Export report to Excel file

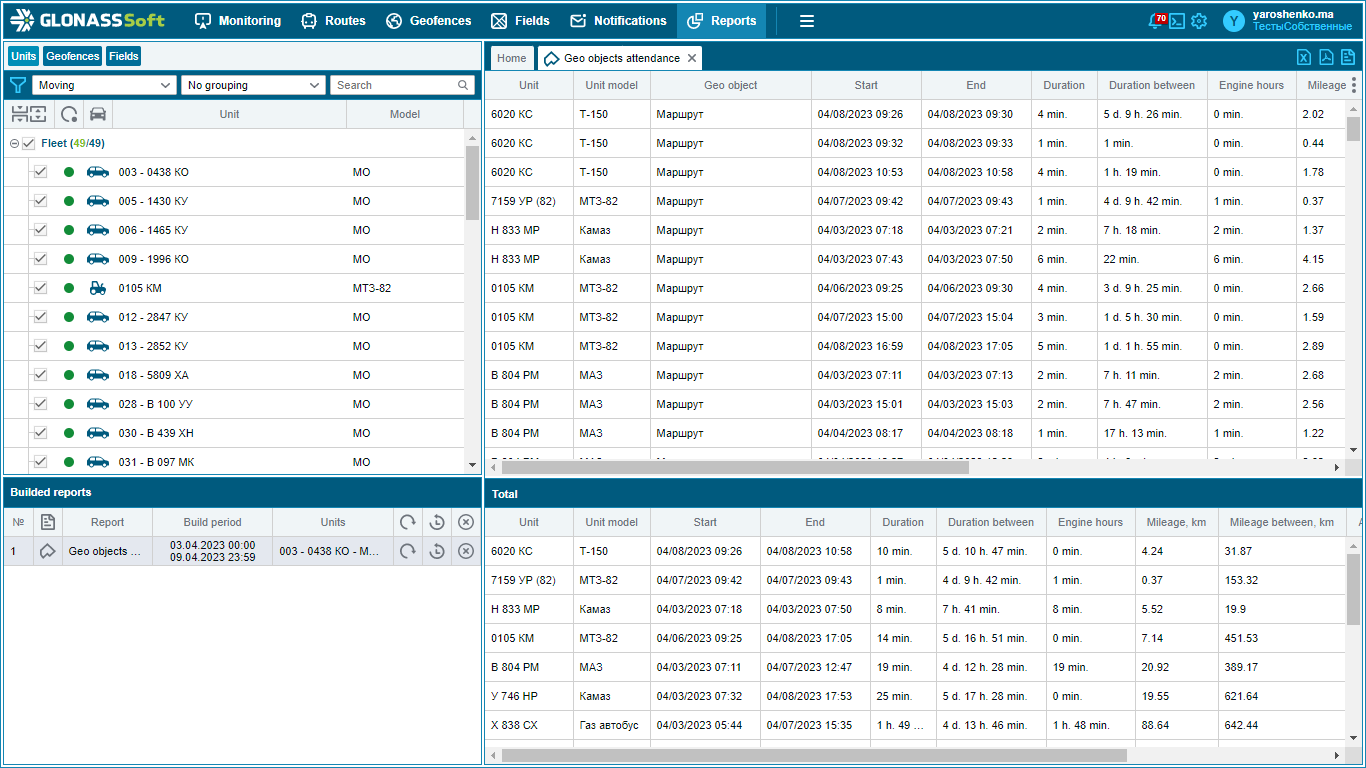[x=1304, y=57]
